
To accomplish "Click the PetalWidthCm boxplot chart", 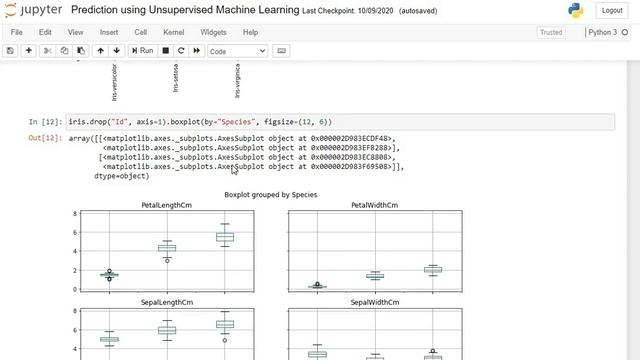I will pos(375,251).
